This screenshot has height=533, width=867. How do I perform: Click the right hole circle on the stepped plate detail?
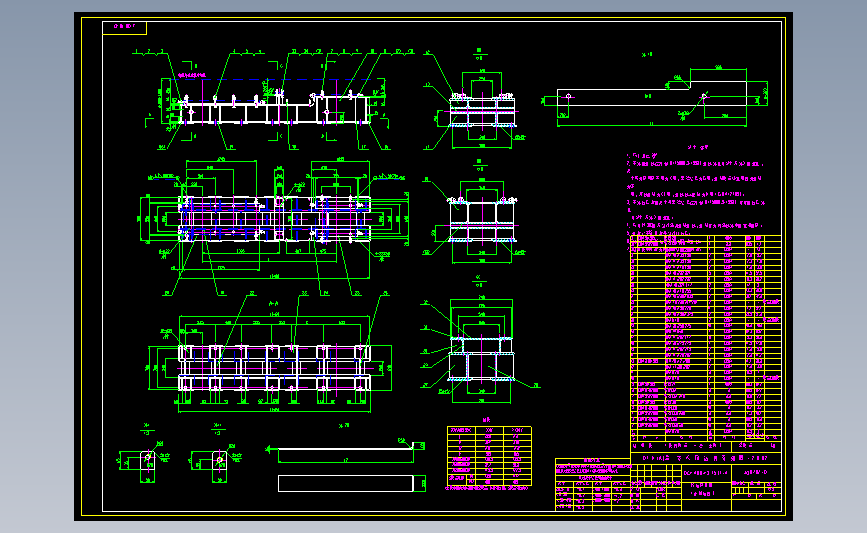tap(704, 97)
